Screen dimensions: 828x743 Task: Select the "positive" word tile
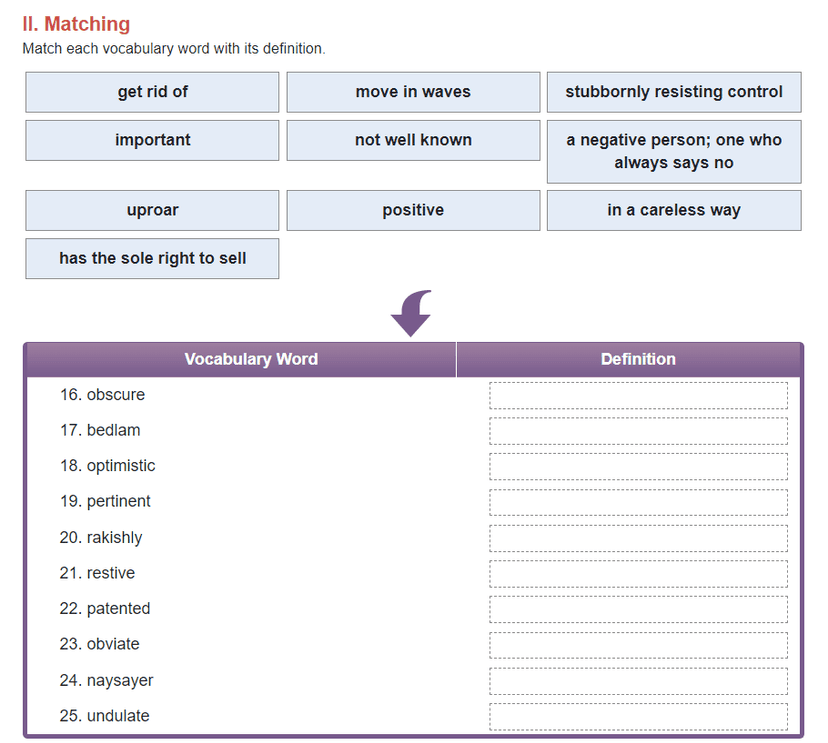pos(413,210)
